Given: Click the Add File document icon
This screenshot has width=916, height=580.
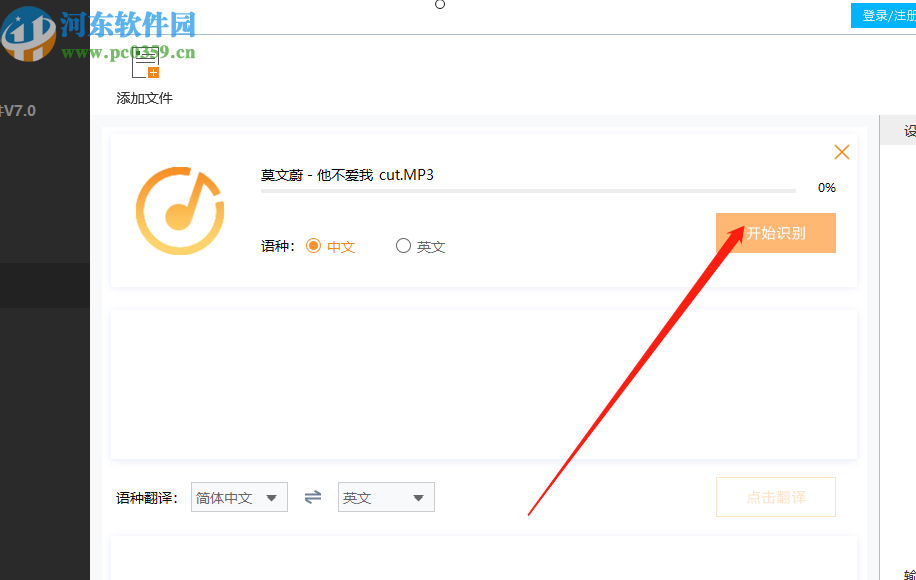Looking at the screenshot, I should [145, 62].
